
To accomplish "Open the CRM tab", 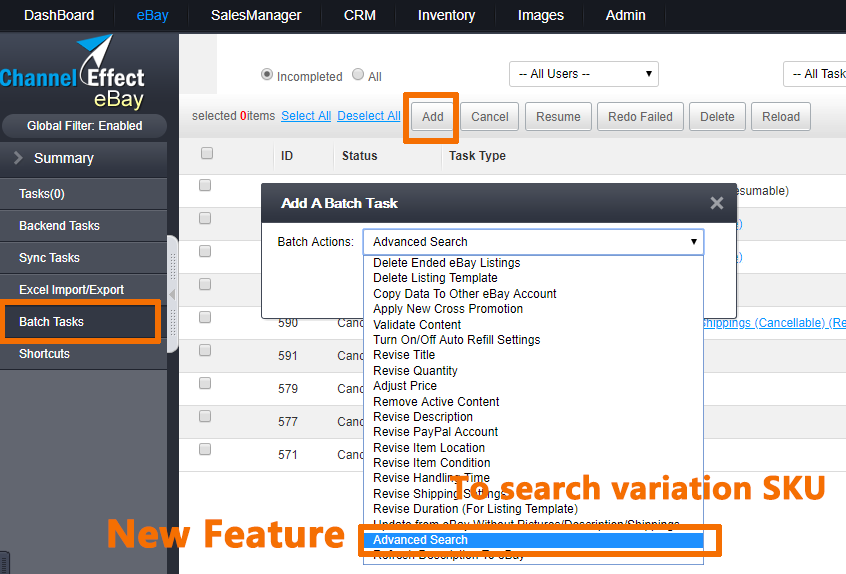I will pyautogui.click(x=360, y=15).
